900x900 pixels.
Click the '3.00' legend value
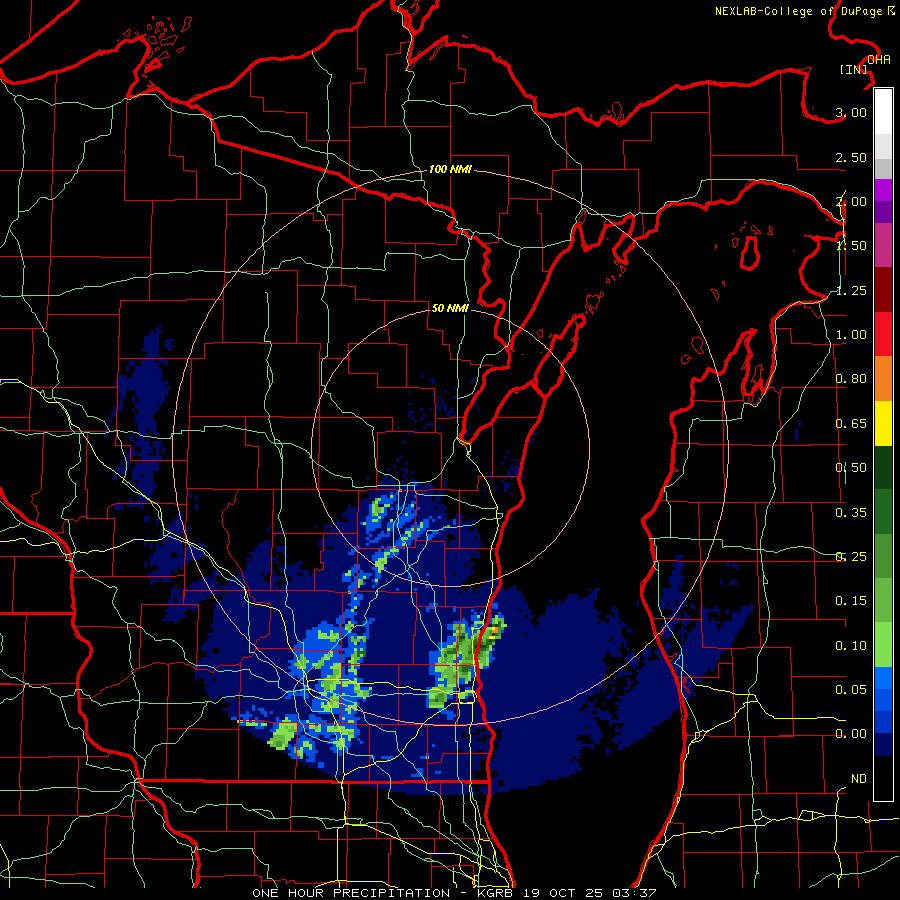(851, 112)
